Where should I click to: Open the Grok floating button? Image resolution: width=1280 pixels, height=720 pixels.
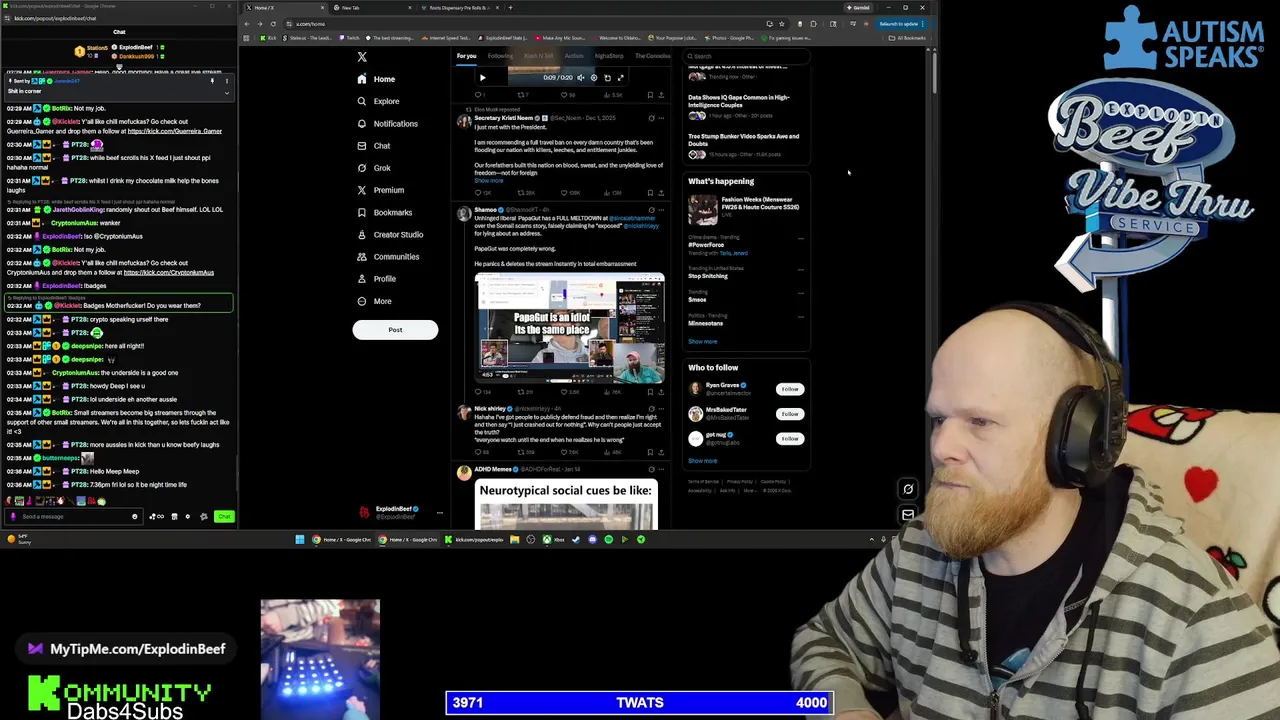(x=908, y=490)
